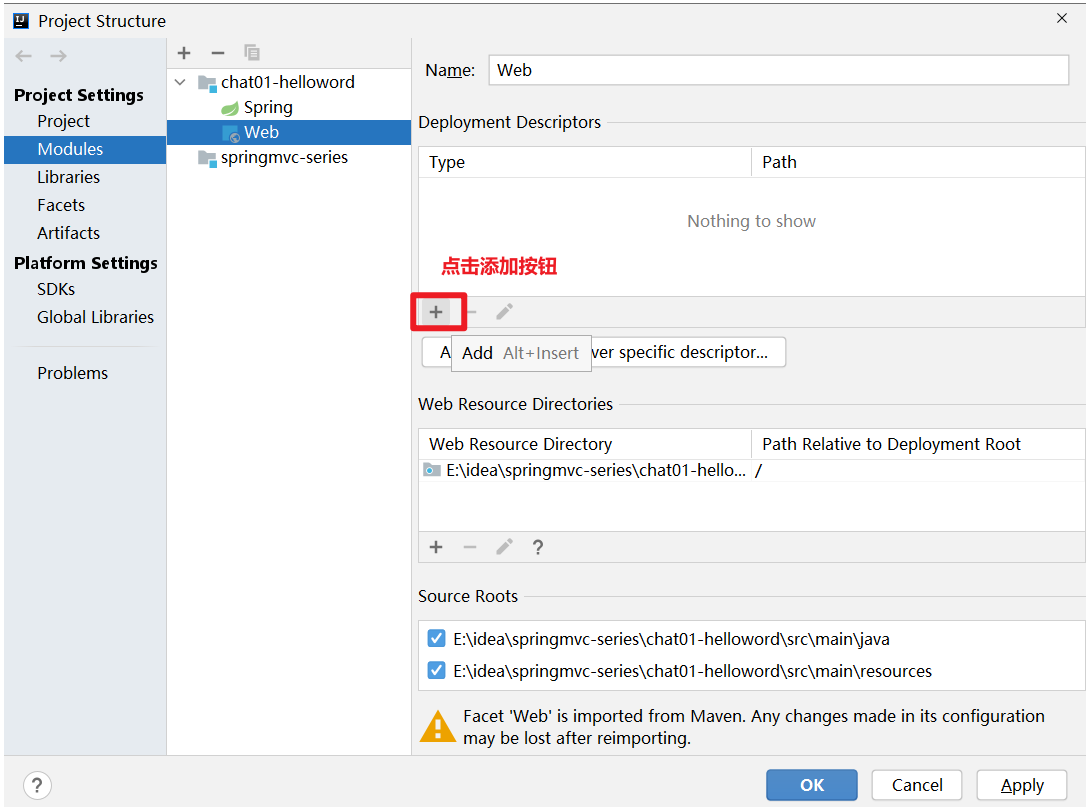Click the edit pencil under Deployment Descriptors
The width and height of the screenshot is (1087, 807).
[x=505, y=312]
